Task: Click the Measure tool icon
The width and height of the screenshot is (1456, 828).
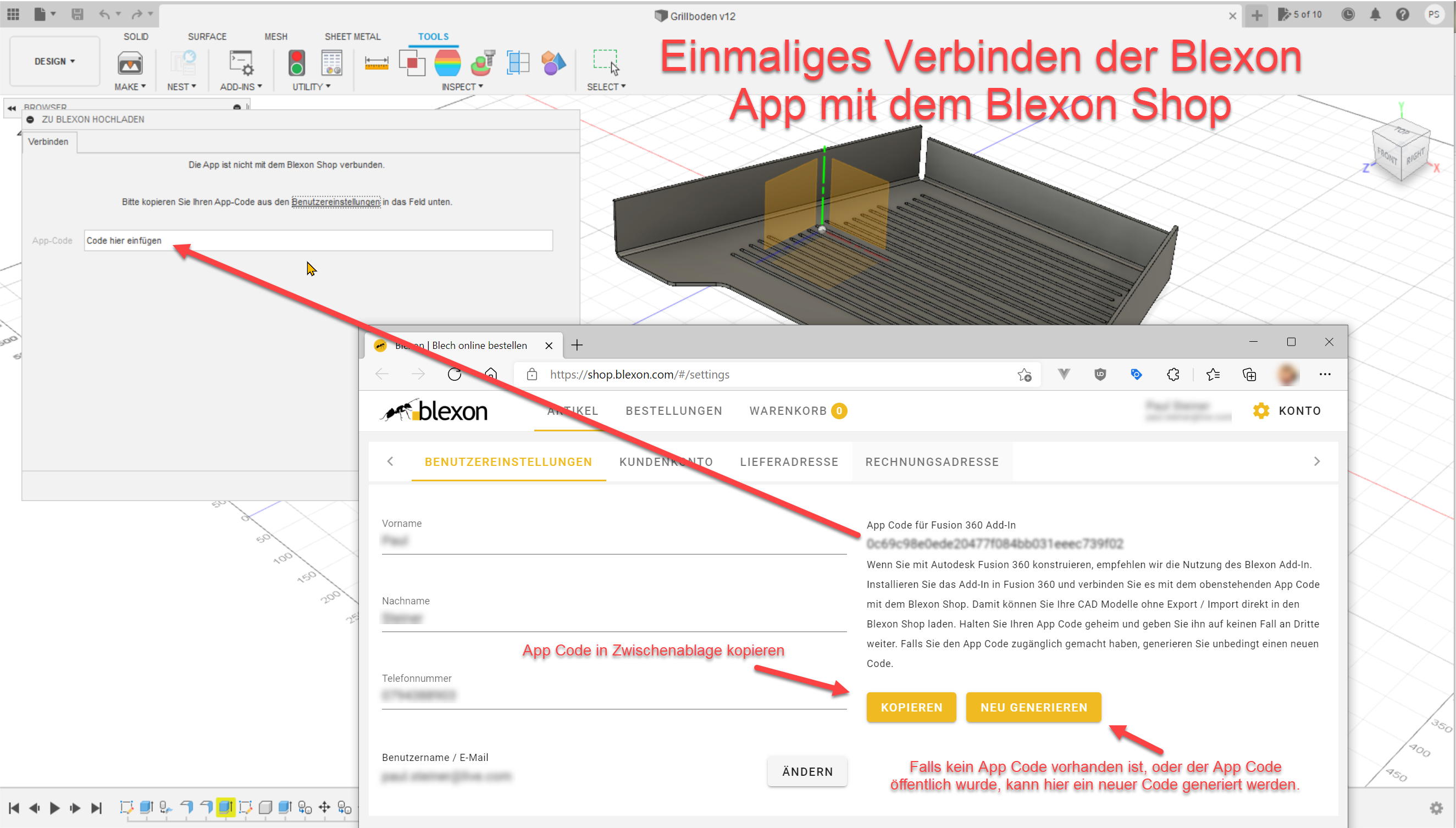Action: point(376,63)
